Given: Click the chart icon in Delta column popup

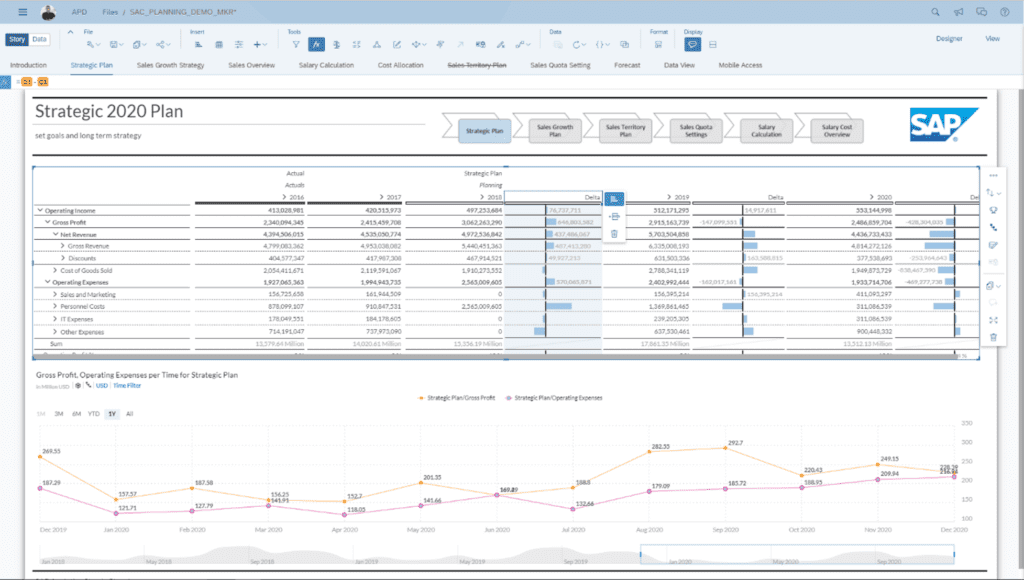Looking at the screenshot, I should pos(614,199).
